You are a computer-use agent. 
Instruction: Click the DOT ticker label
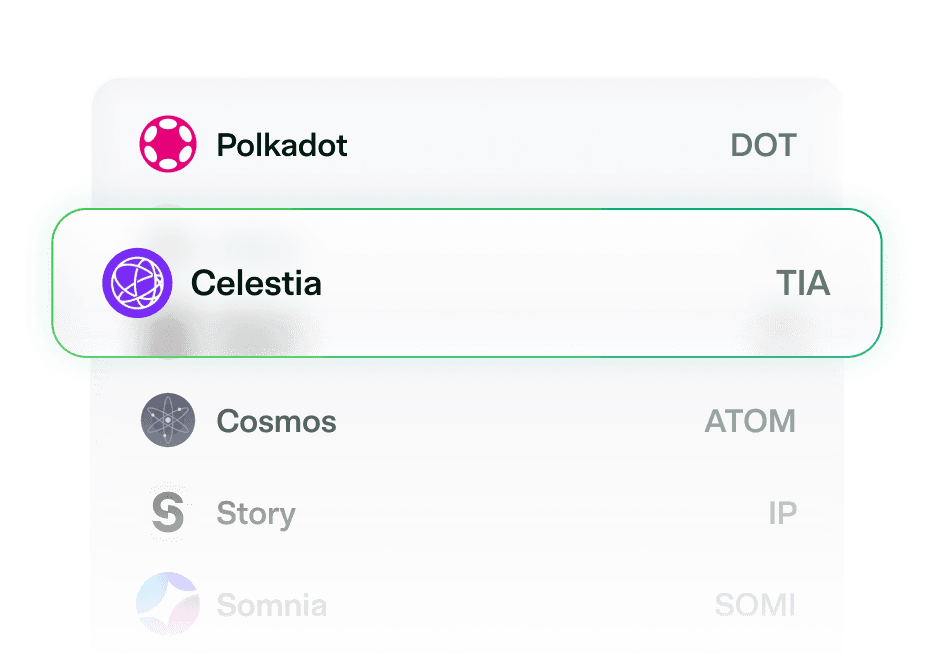(x=763, y=145)
